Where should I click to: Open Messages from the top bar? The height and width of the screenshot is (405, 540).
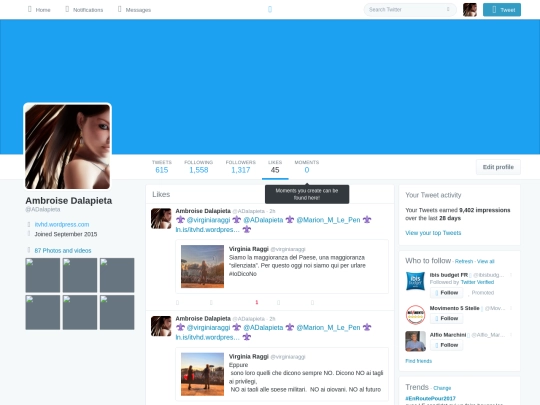pos(134,10)
